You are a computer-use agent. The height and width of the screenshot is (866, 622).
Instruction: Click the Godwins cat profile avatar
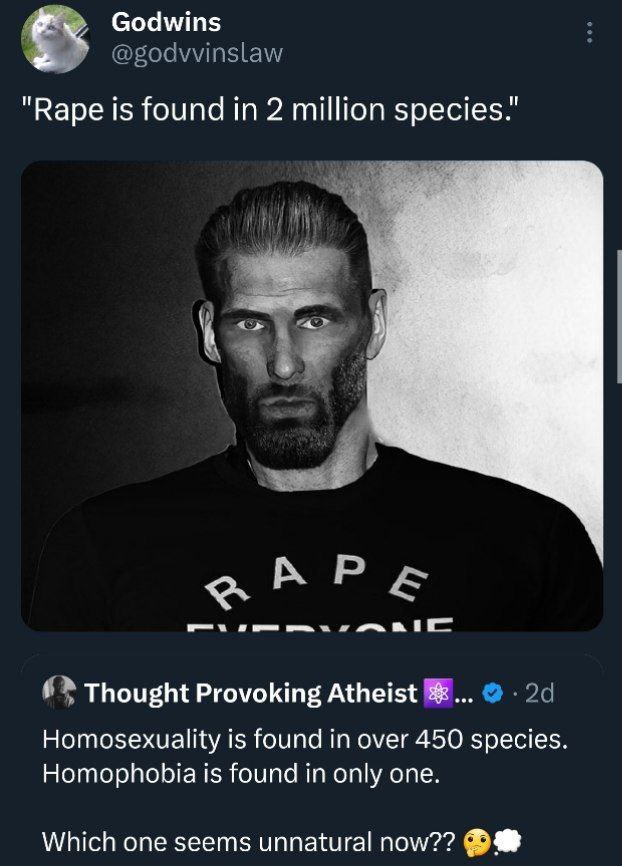54,38
